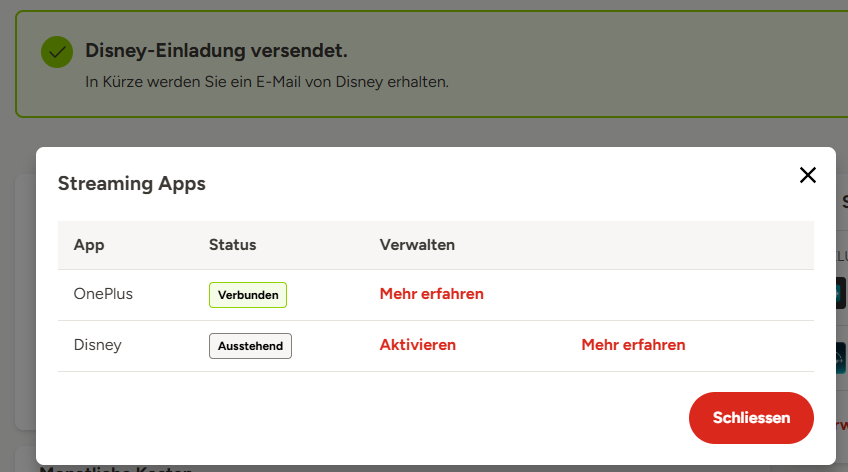Select the OnePlus app name
The height and width of the screenshot is (472, 848).
point(103,294)
